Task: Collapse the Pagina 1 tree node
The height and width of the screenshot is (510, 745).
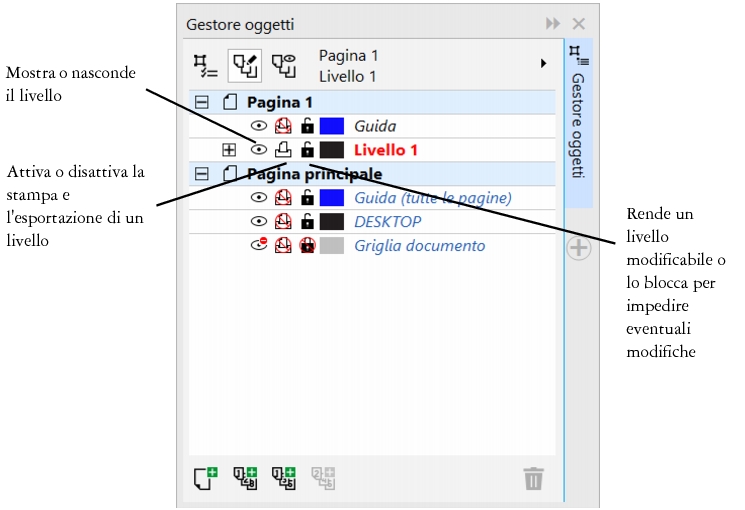Action: pos(201,102)
